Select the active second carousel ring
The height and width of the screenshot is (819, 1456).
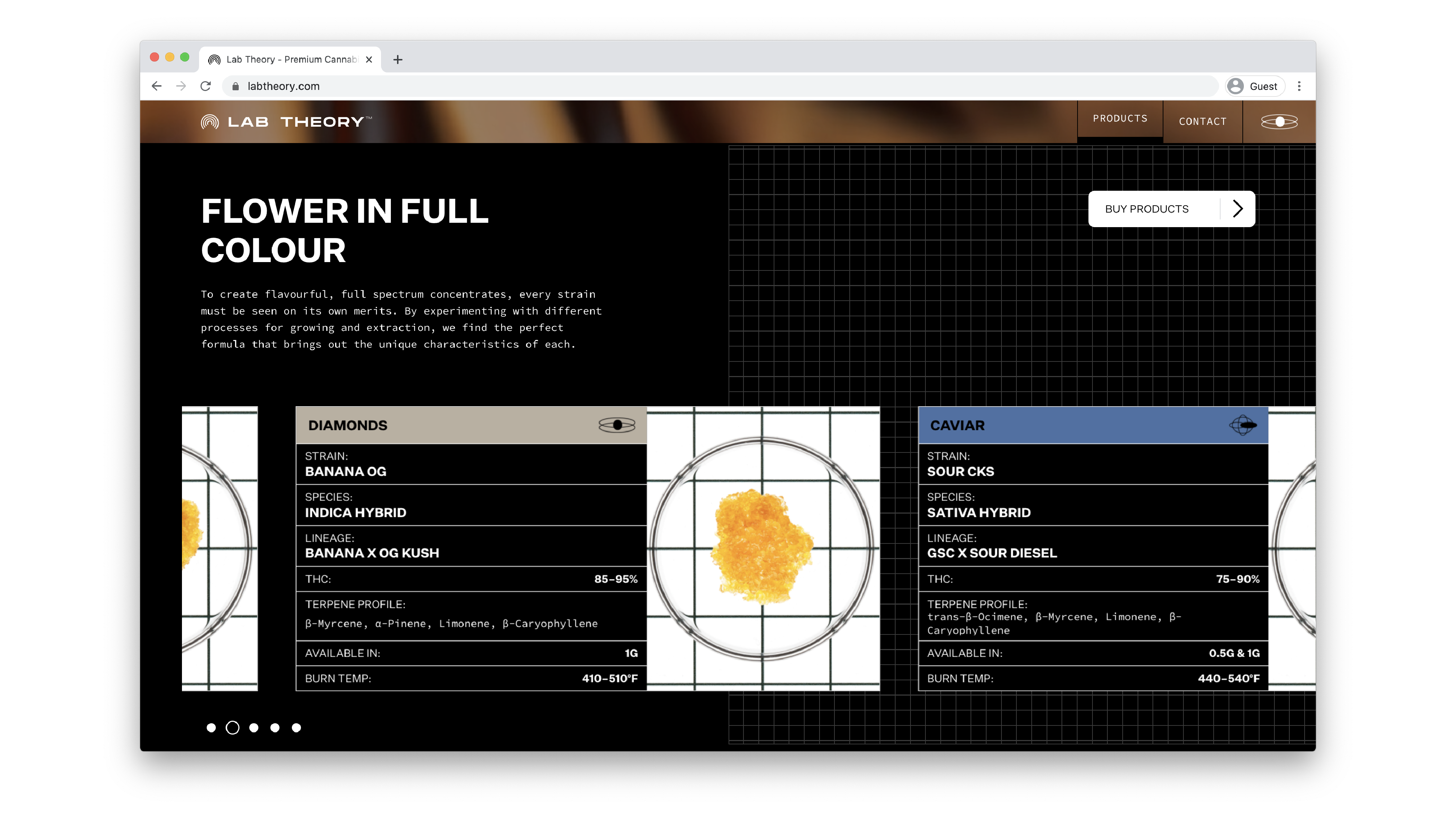tap(232, 727)
